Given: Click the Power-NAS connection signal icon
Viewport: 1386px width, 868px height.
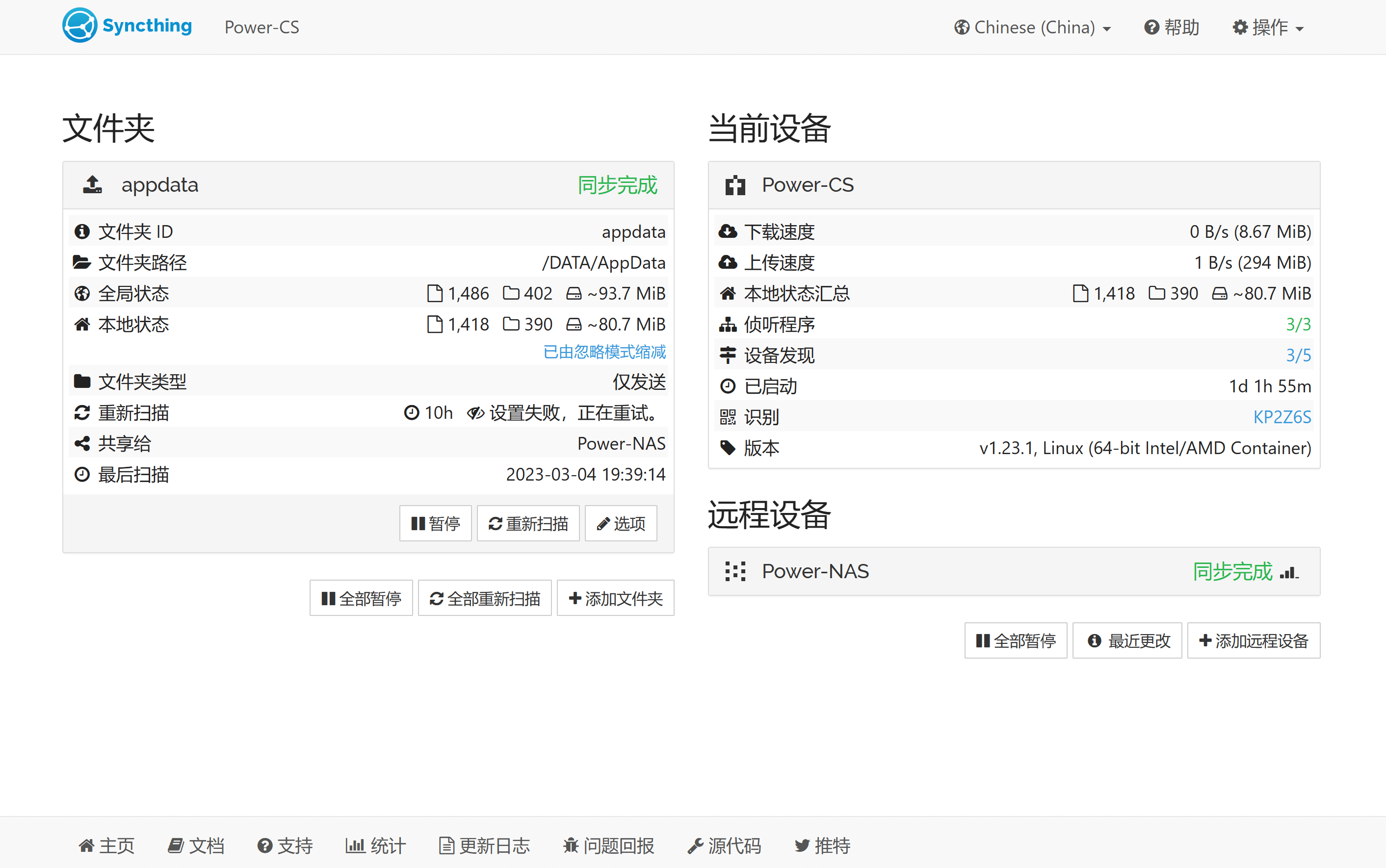Looking at the screenshot, I should click(x=1289, y=572).
